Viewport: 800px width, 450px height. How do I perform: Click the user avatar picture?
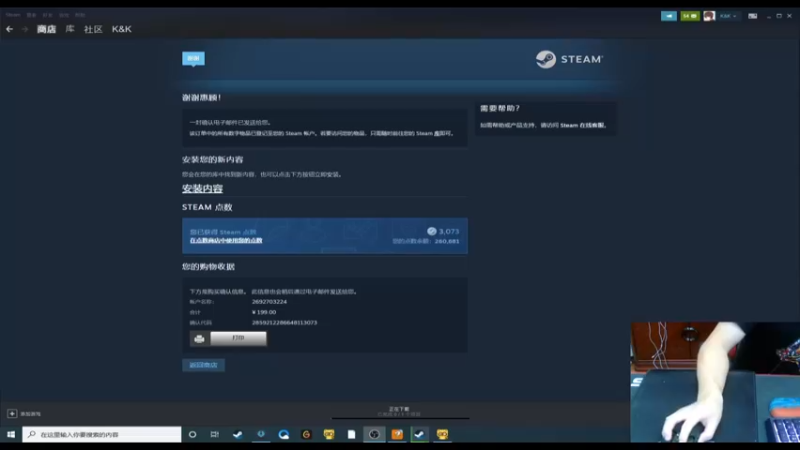tap(709, 16)
